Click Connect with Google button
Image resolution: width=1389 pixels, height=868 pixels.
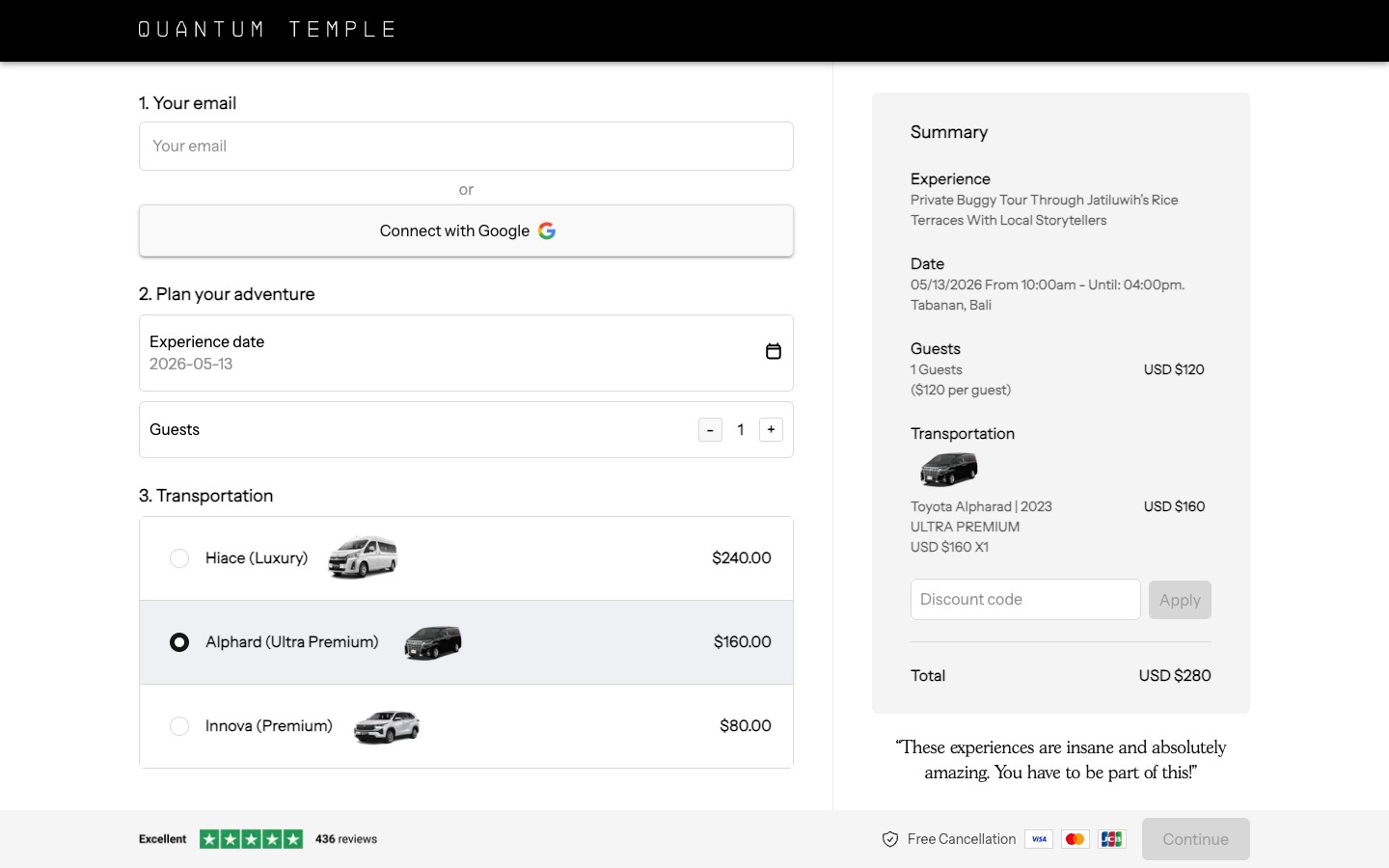466,231
